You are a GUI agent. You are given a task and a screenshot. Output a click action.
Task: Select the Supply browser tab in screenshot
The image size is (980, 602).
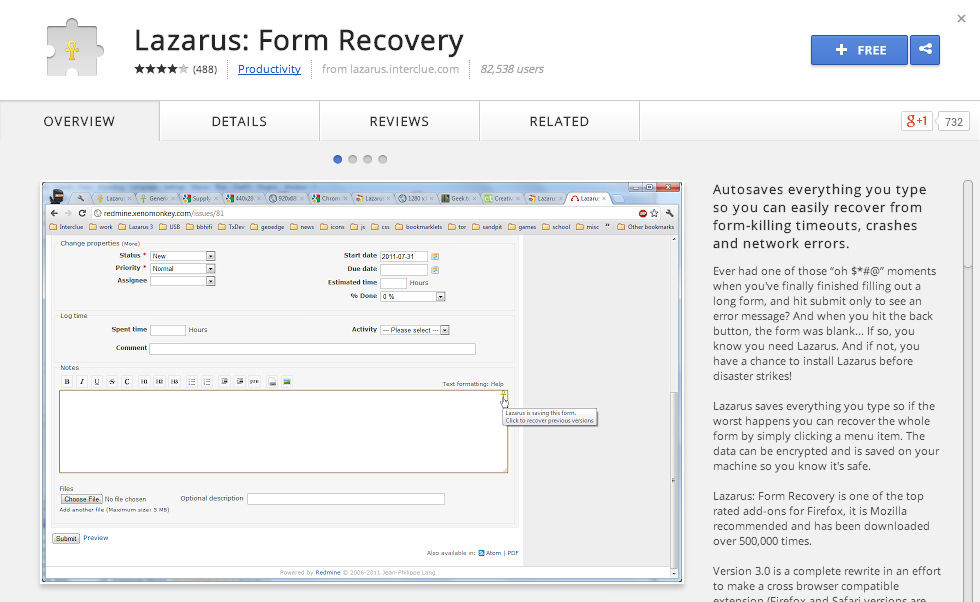(199, 198)
